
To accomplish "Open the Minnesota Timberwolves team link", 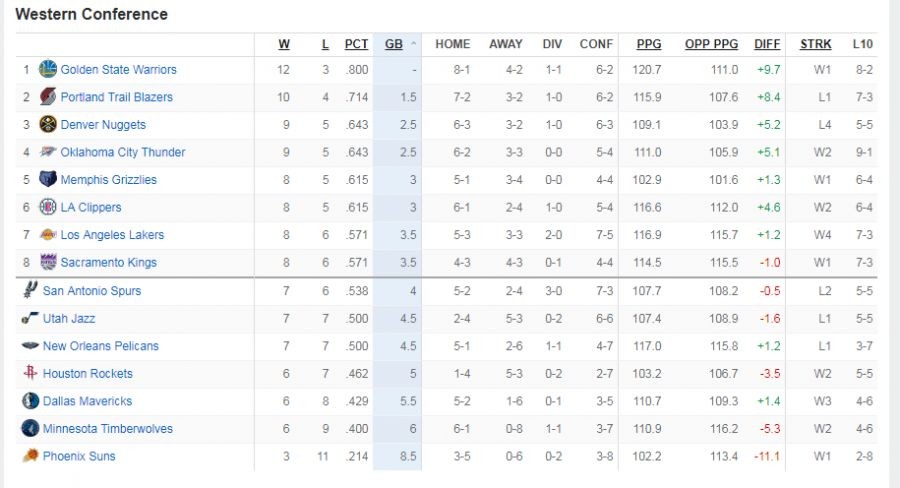I will tap(108, 429).
